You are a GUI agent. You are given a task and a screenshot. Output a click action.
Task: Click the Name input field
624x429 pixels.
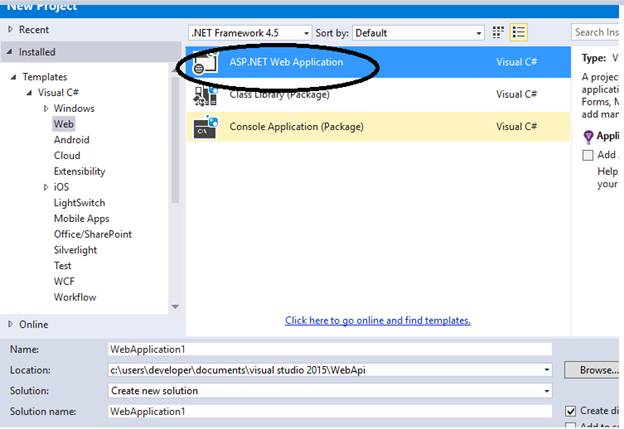click(x=330, y=349)
